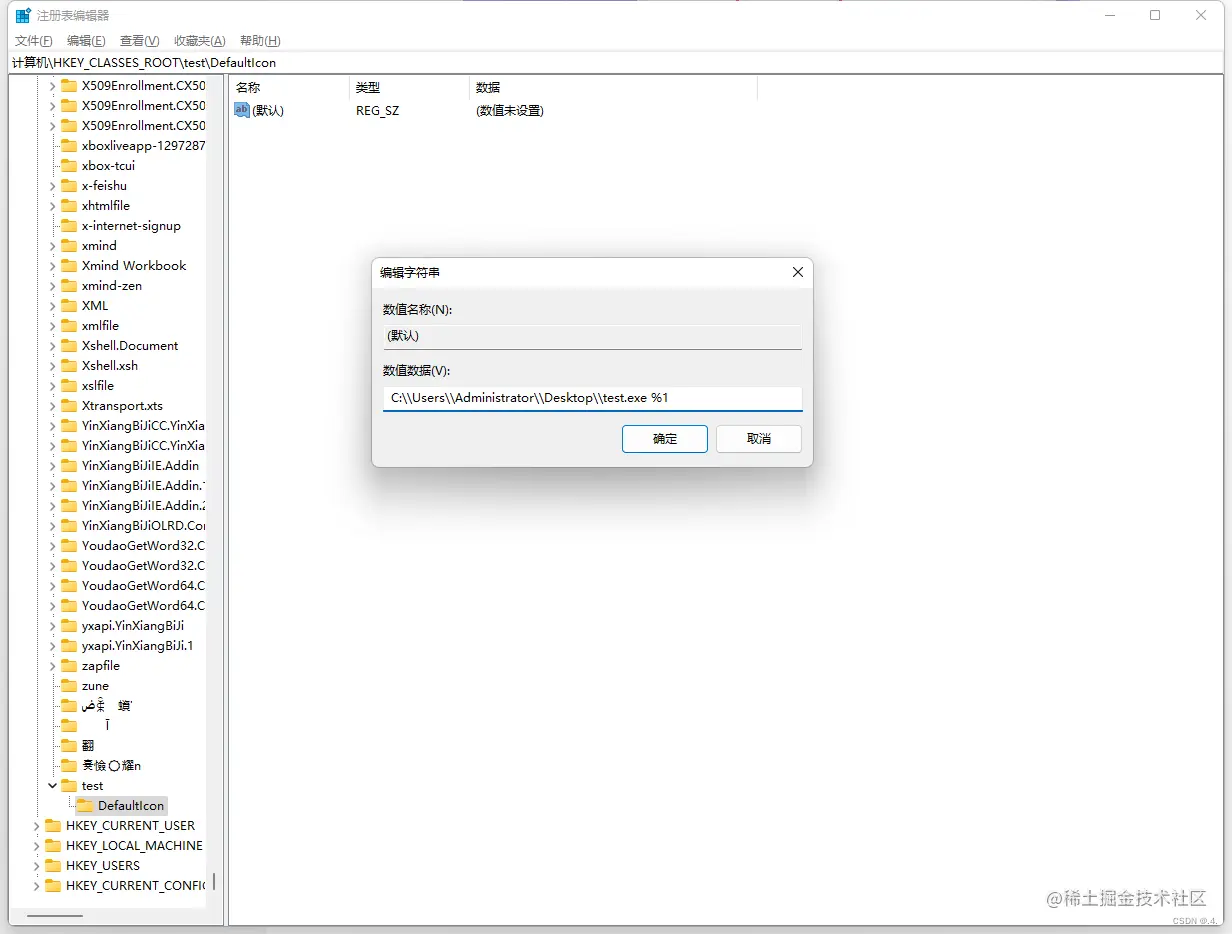Click the 取消 button in dialog
Image resolution: width=1232 pixels, height=934 pixels.
[759, 439]
